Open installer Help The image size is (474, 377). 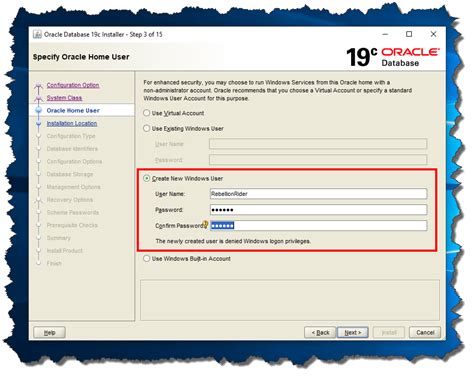pyautogui.click(x=49, y=332)
